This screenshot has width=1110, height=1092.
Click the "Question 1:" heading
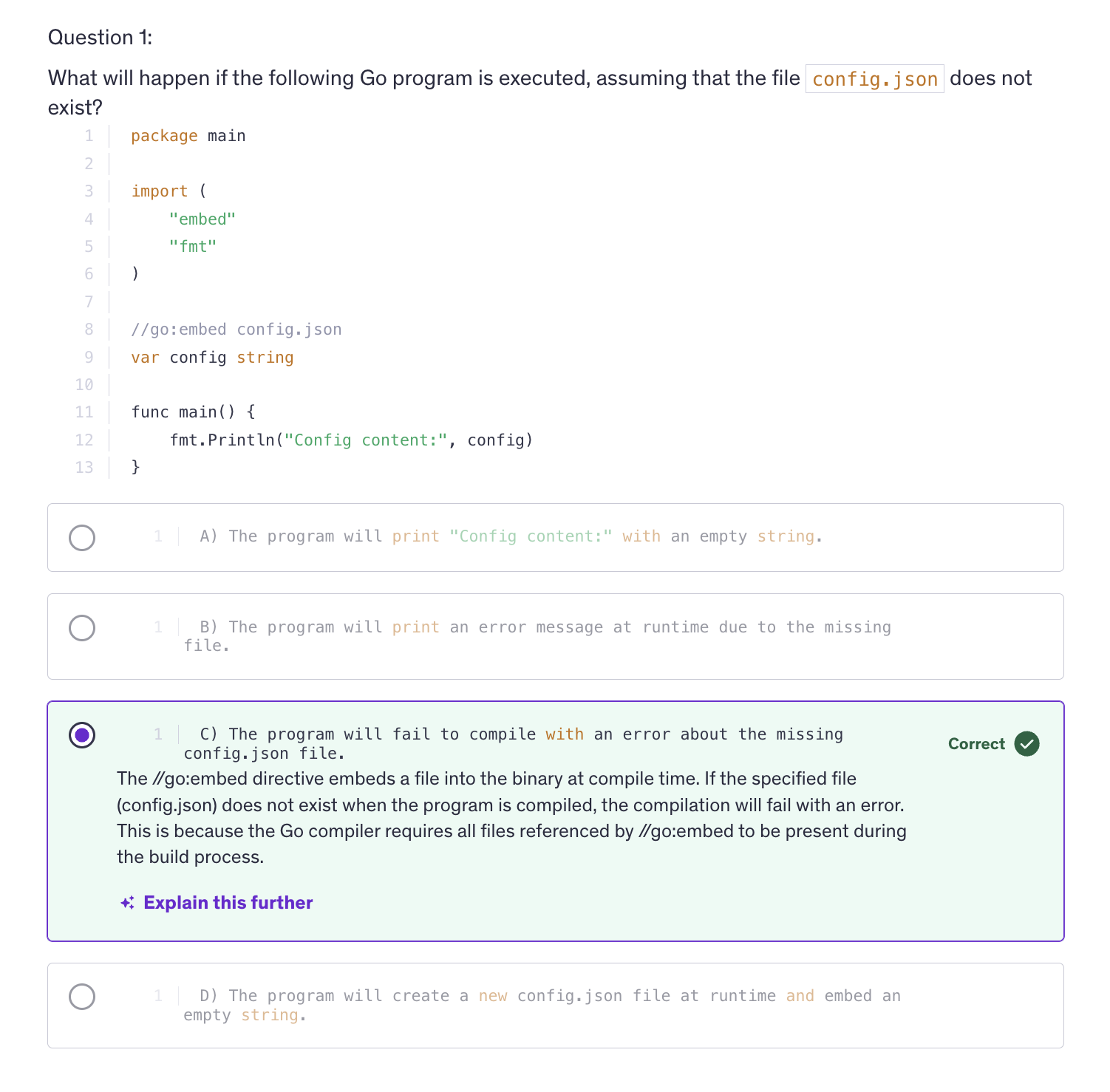click(100, 38)
